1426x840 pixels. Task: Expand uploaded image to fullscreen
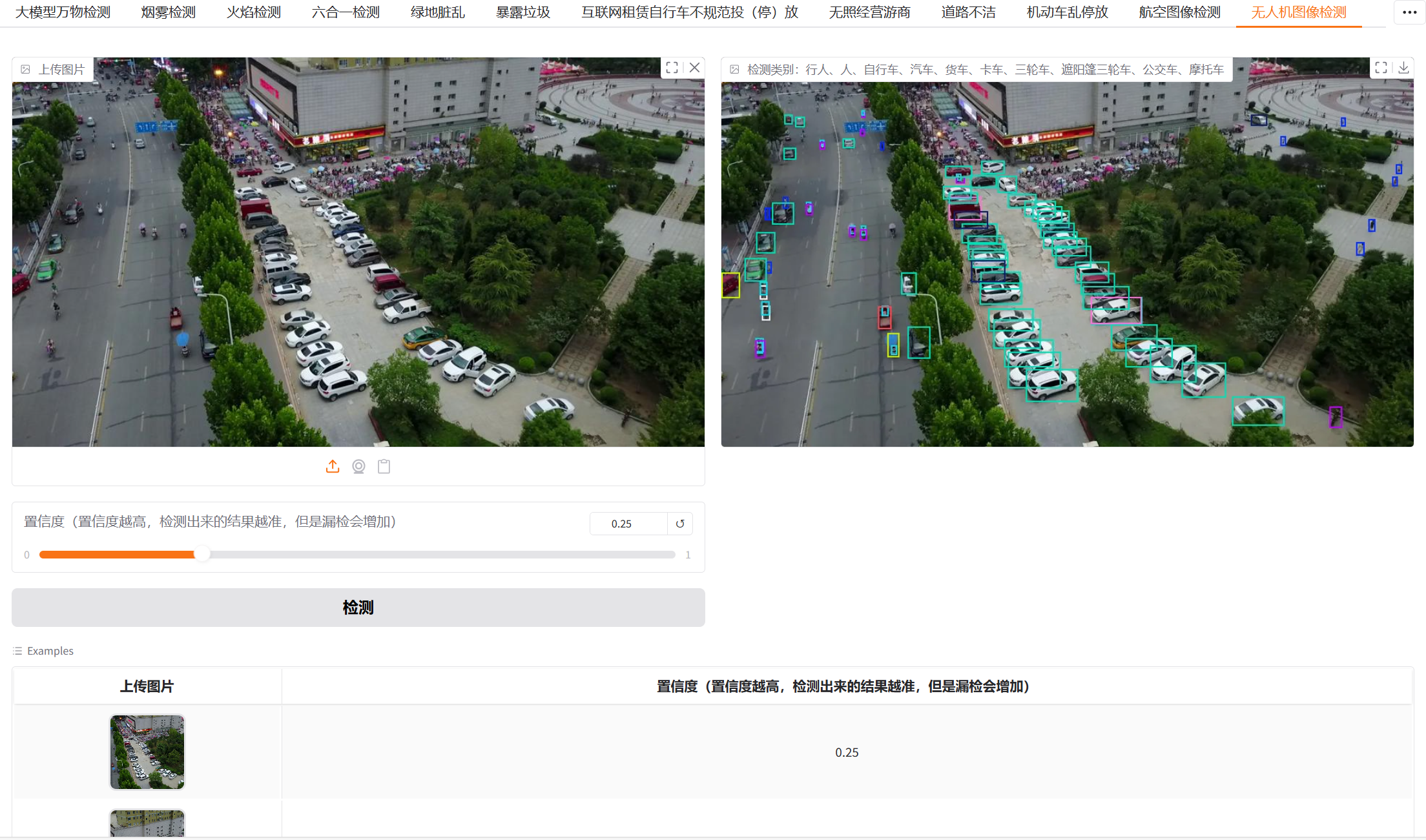[672, 68]
